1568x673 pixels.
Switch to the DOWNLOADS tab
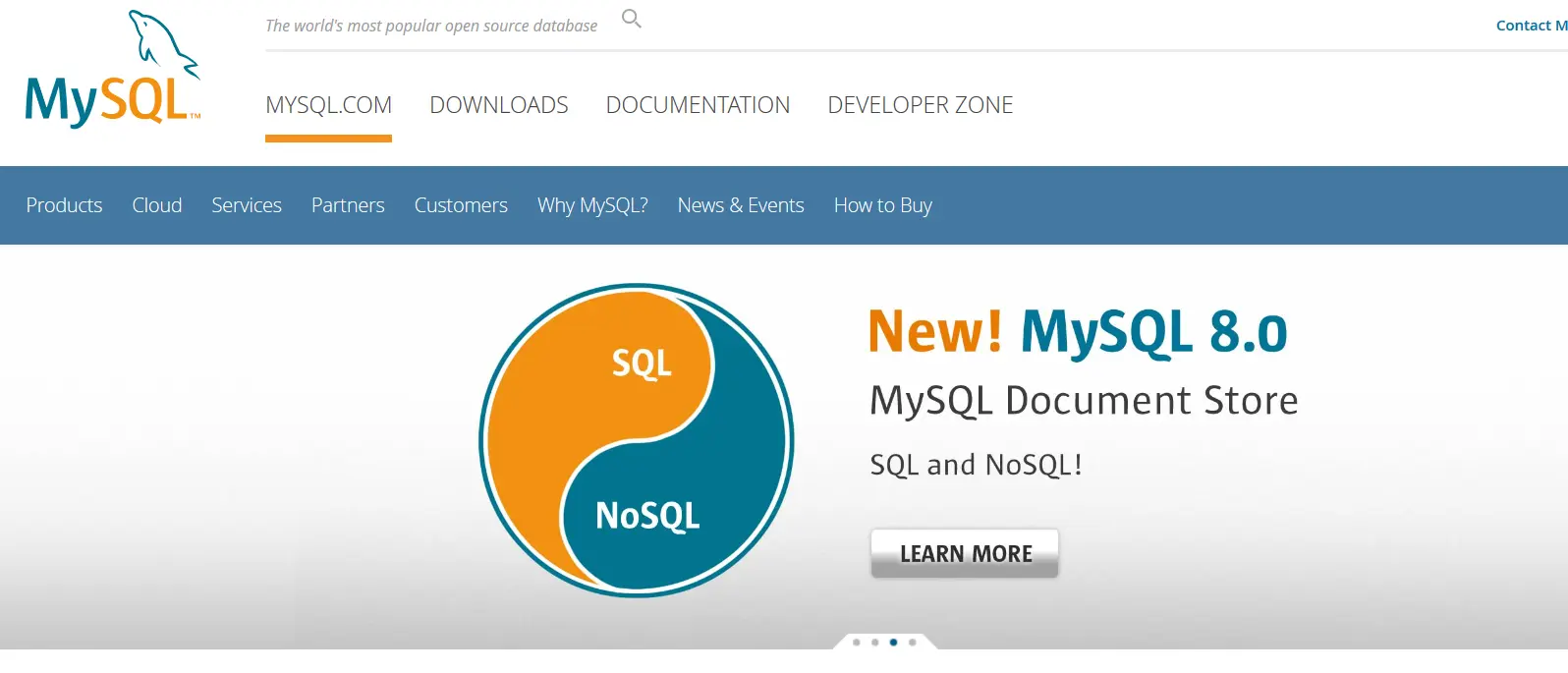(x=499, y=105)
